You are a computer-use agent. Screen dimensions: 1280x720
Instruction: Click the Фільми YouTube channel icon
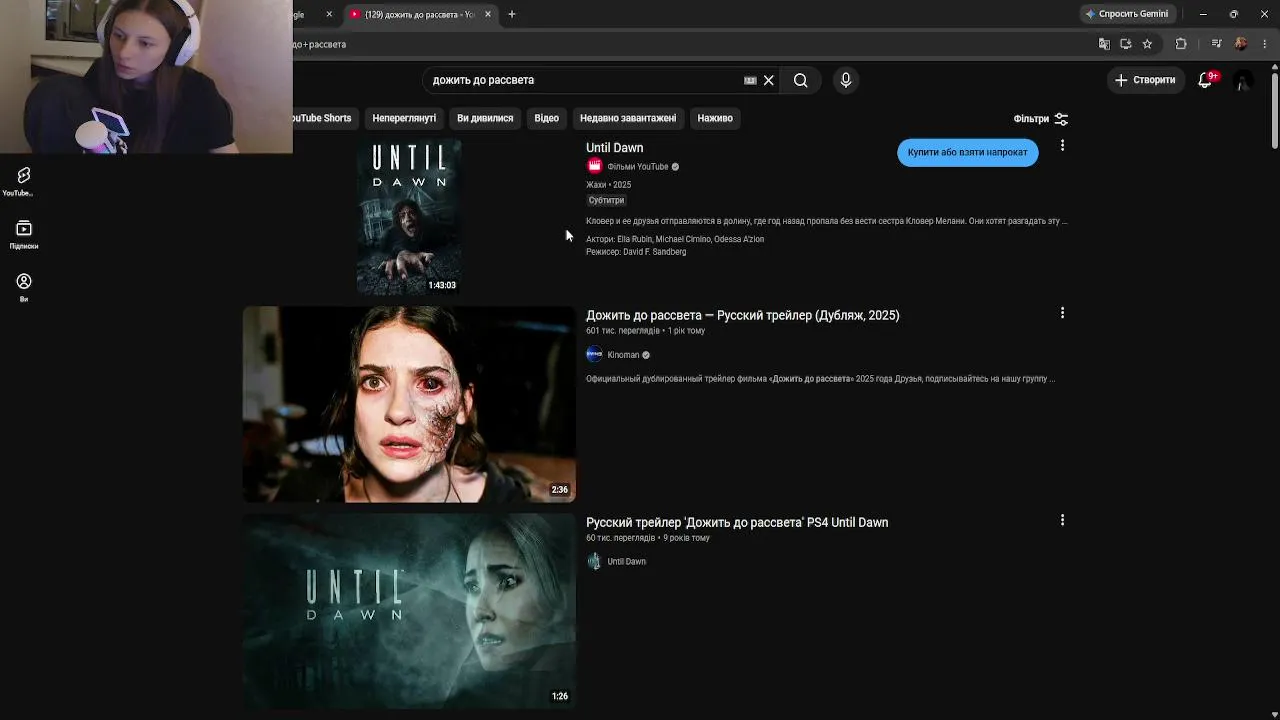point(594,166)
